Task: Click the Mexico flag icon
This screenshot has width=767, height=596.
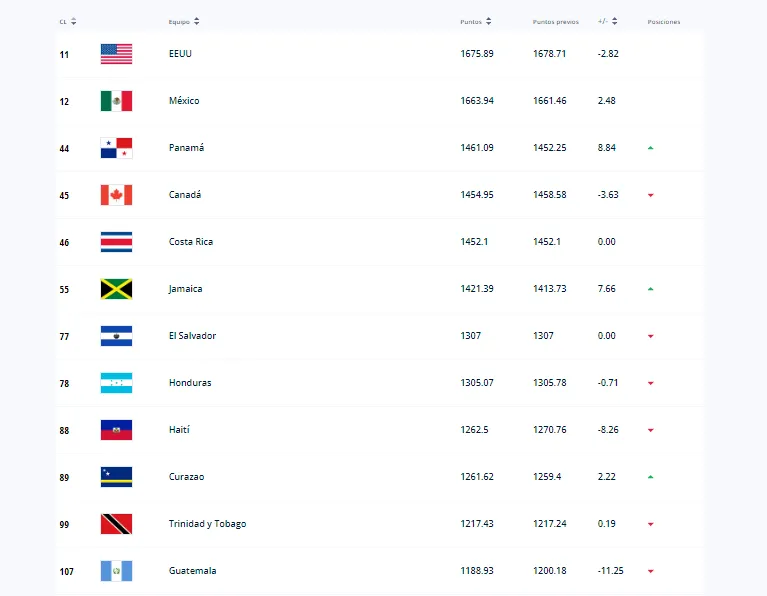Action: coord(116,101)
